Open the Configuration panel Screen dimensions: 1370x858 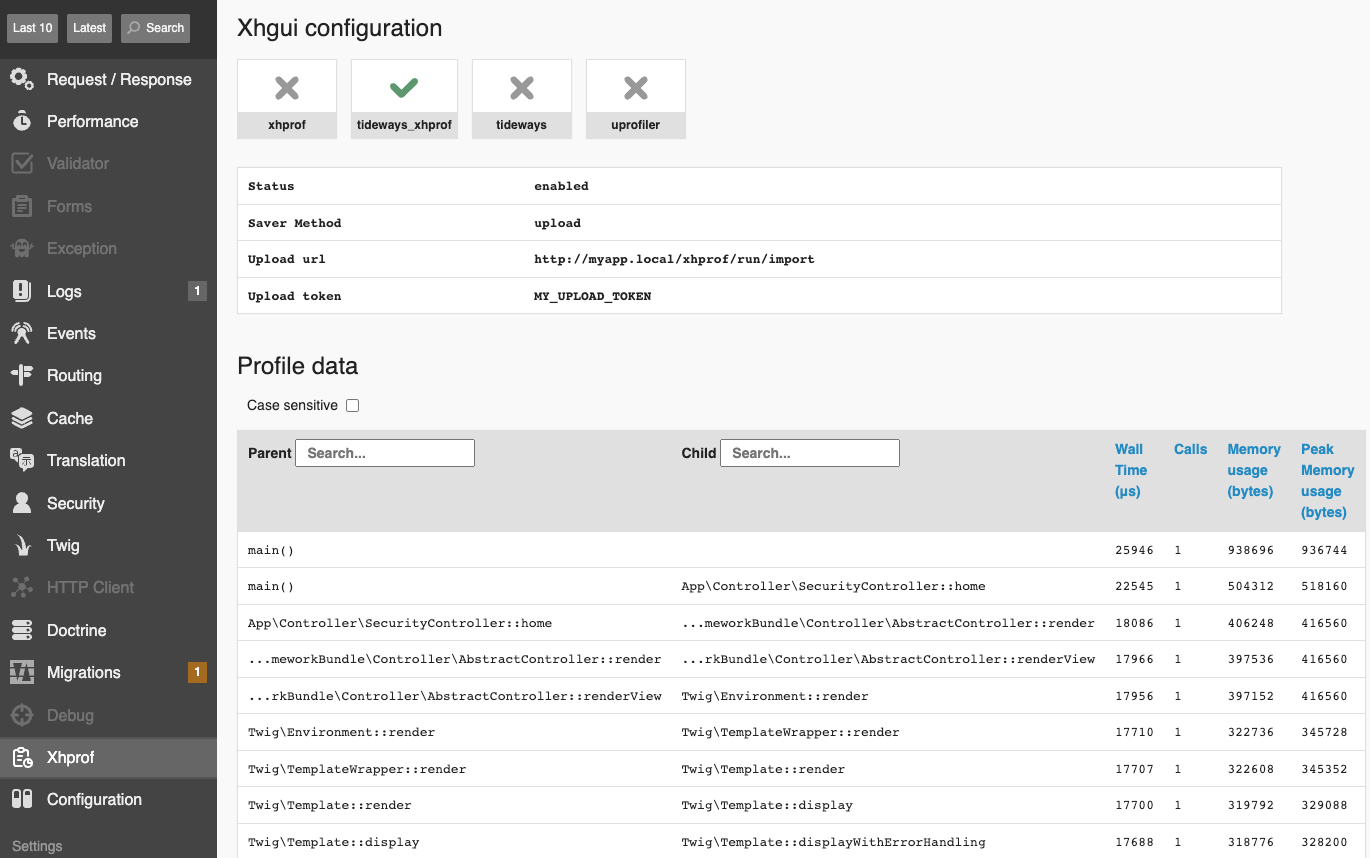point(108,799)
